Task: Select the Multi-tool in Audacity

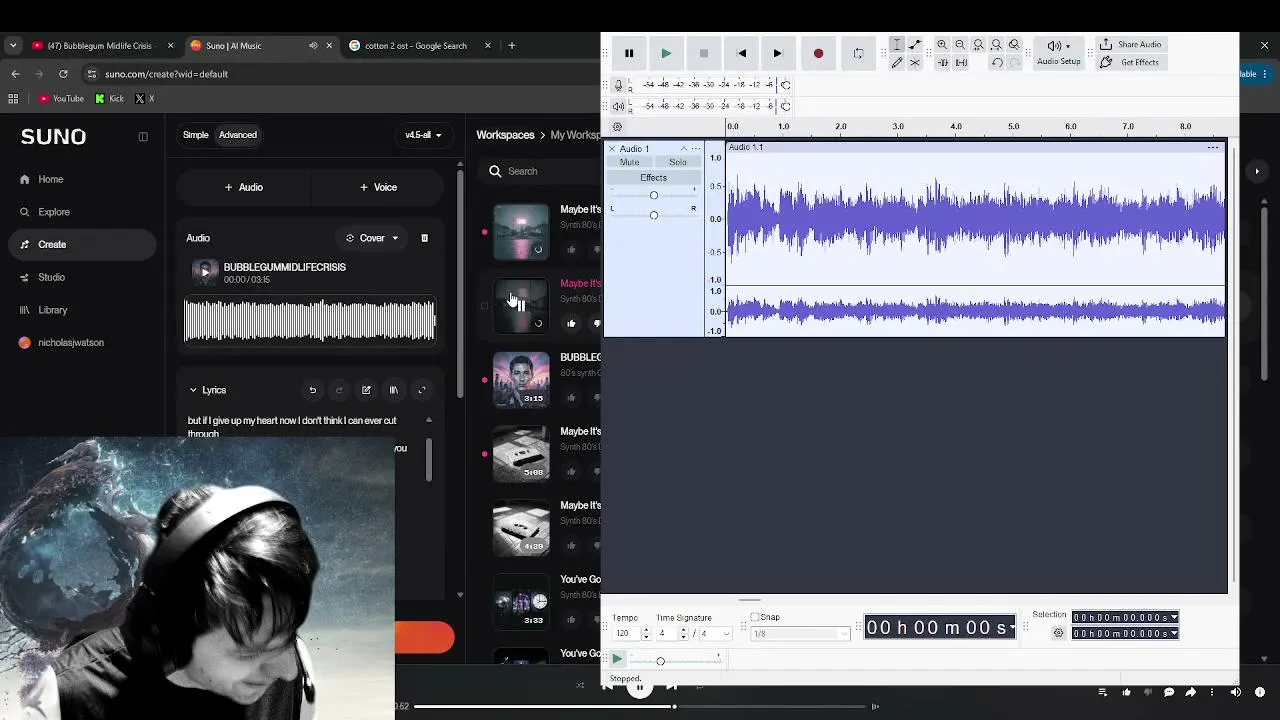Action: click(x=915, y=63)
